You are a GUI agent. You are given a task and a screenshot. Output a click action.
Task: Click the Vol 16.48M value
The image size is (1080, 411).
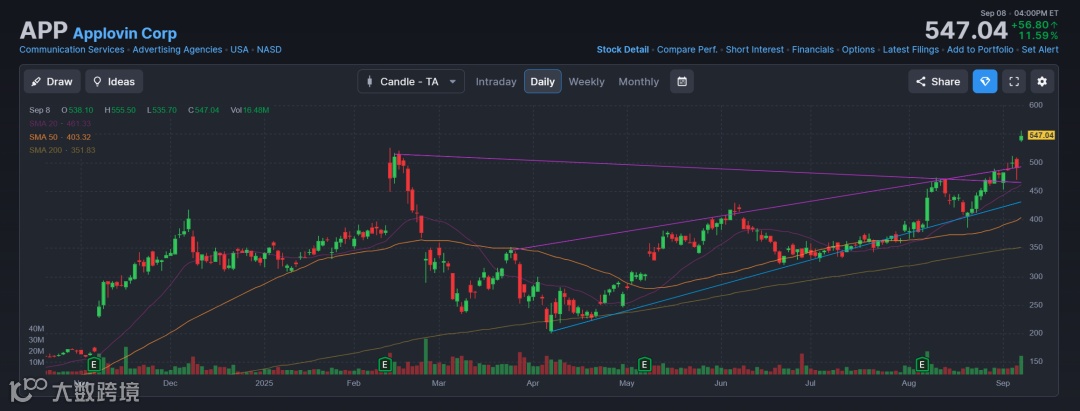click(249, 110)
